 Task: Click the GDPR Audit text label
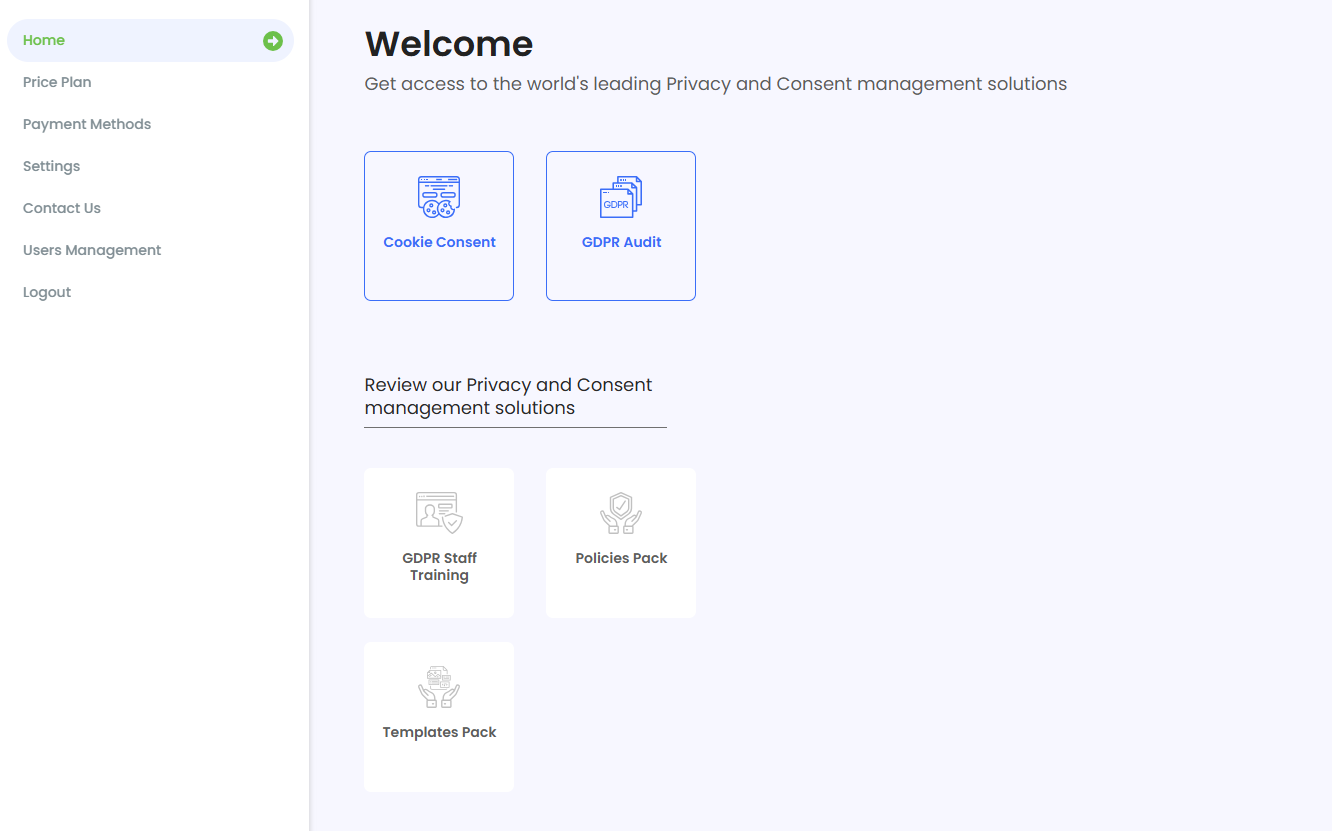point(621,243)
